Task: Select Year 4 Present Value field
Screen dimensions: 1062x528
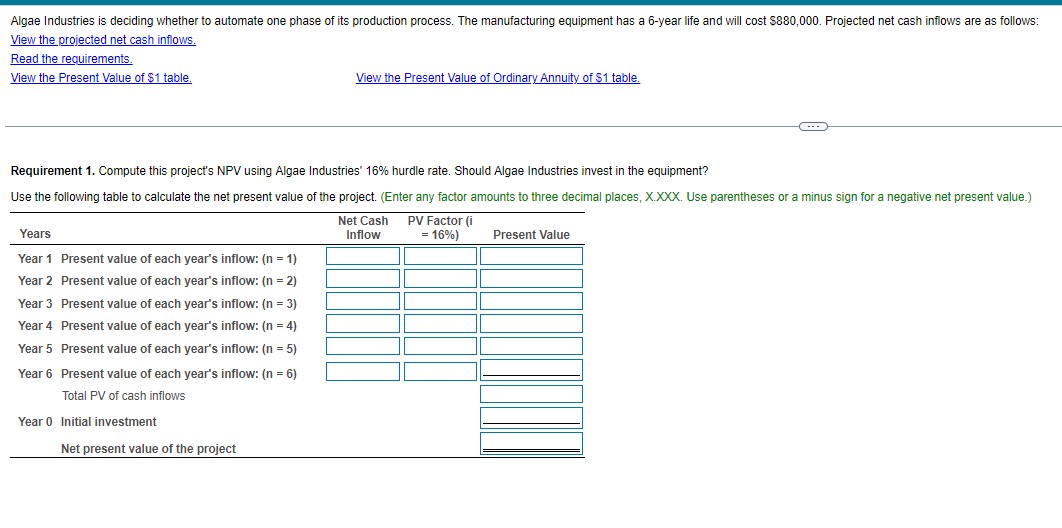Action: click(532, 324)
